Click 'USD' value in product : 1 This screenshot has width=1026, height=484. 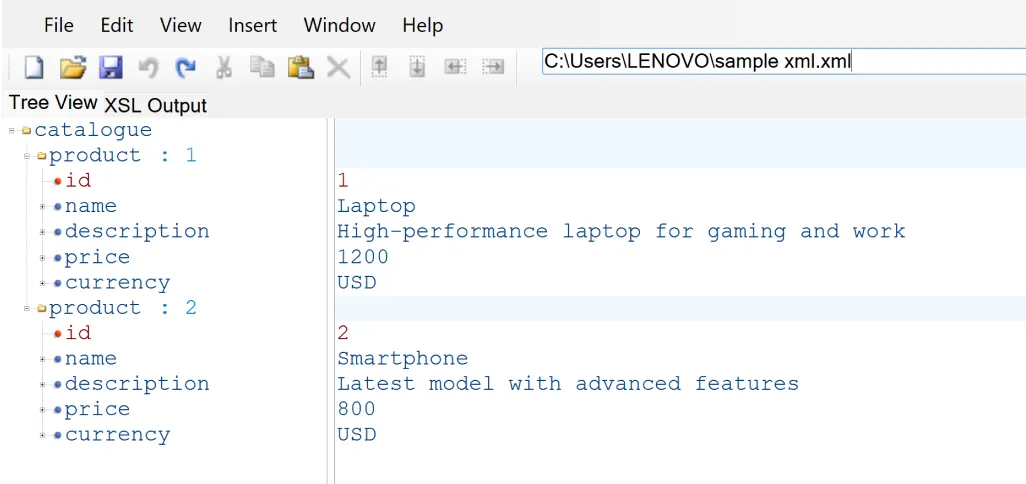(x=357, y=283)
